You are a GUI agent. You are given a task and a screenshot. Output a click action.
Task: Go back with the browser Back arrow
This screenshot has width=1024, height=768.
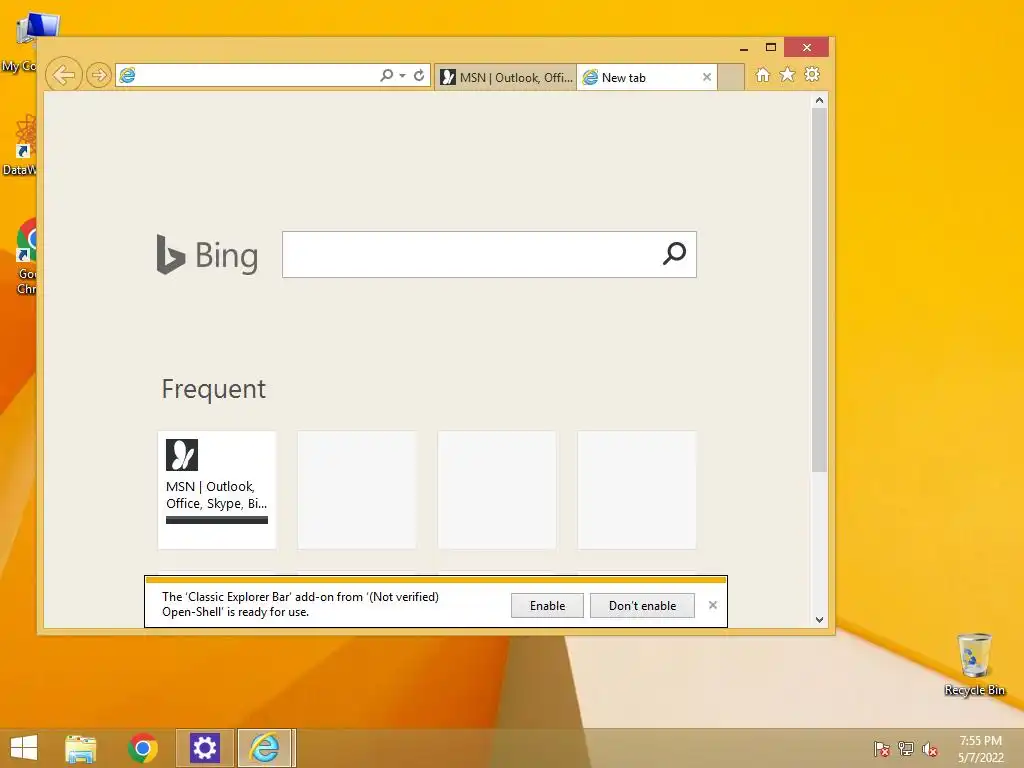coord(63,75)
